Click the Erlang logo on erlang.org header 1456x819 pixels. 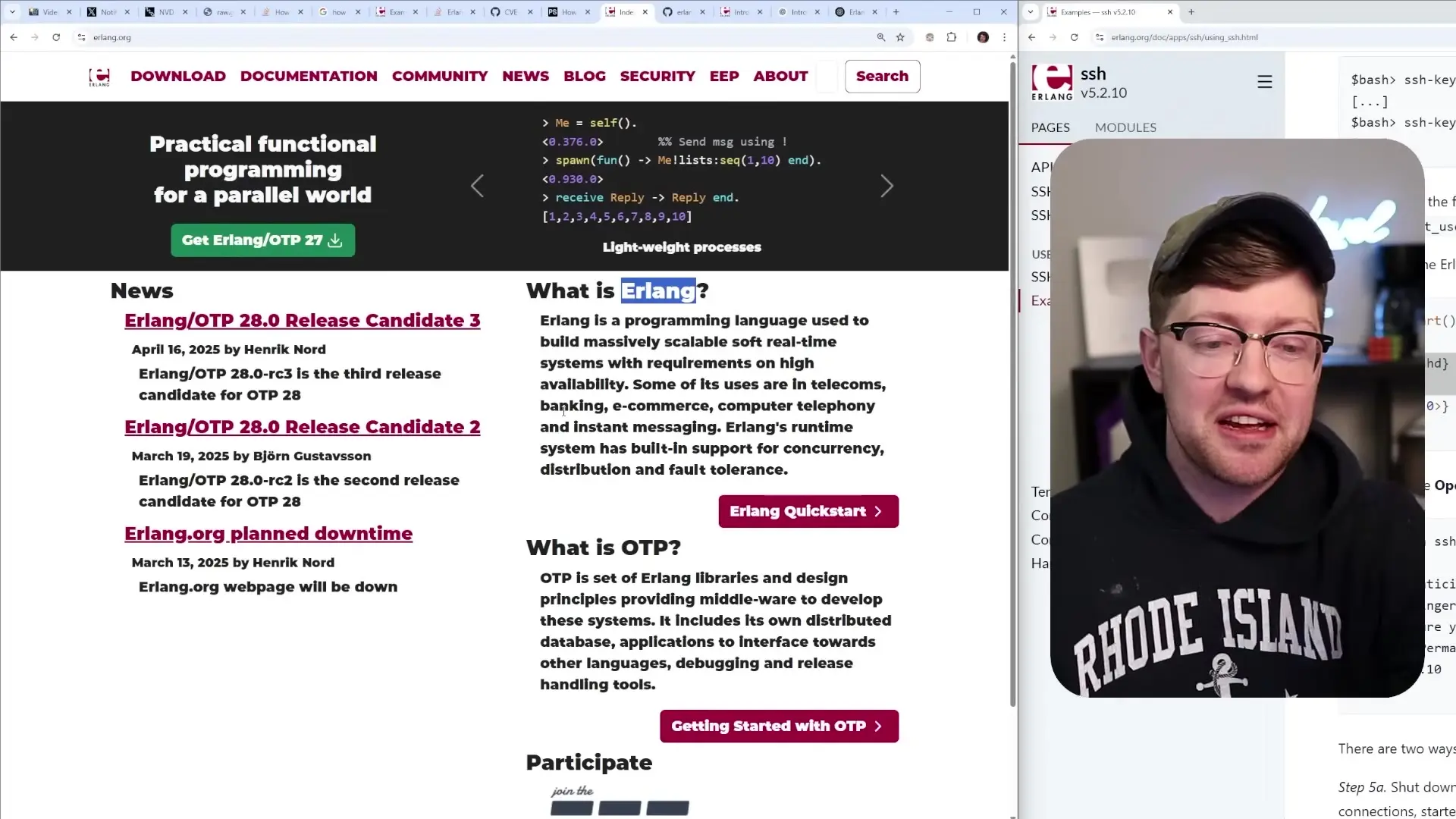(x=99, y=77)
